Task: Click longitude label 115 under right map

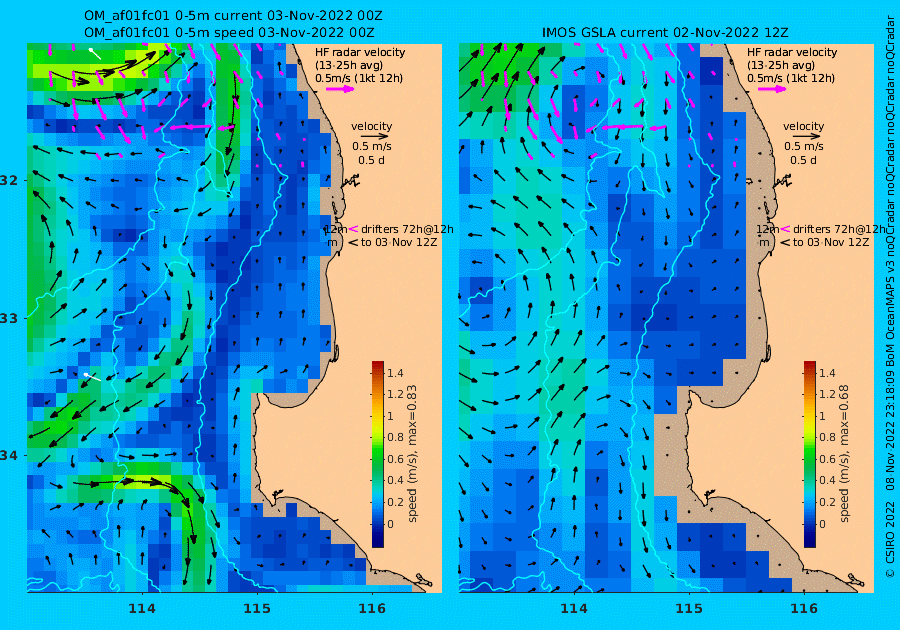Action: pyautogui.click(x=689, y=609)
